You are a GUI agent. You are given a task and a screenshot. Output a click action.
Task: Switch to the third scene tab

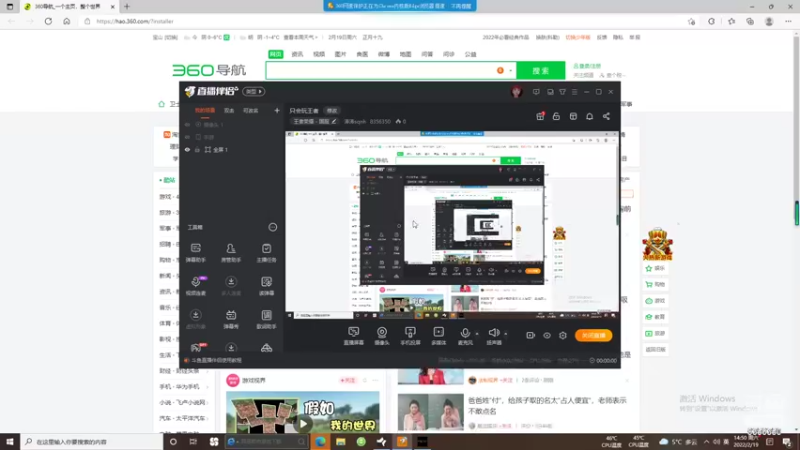251,111
